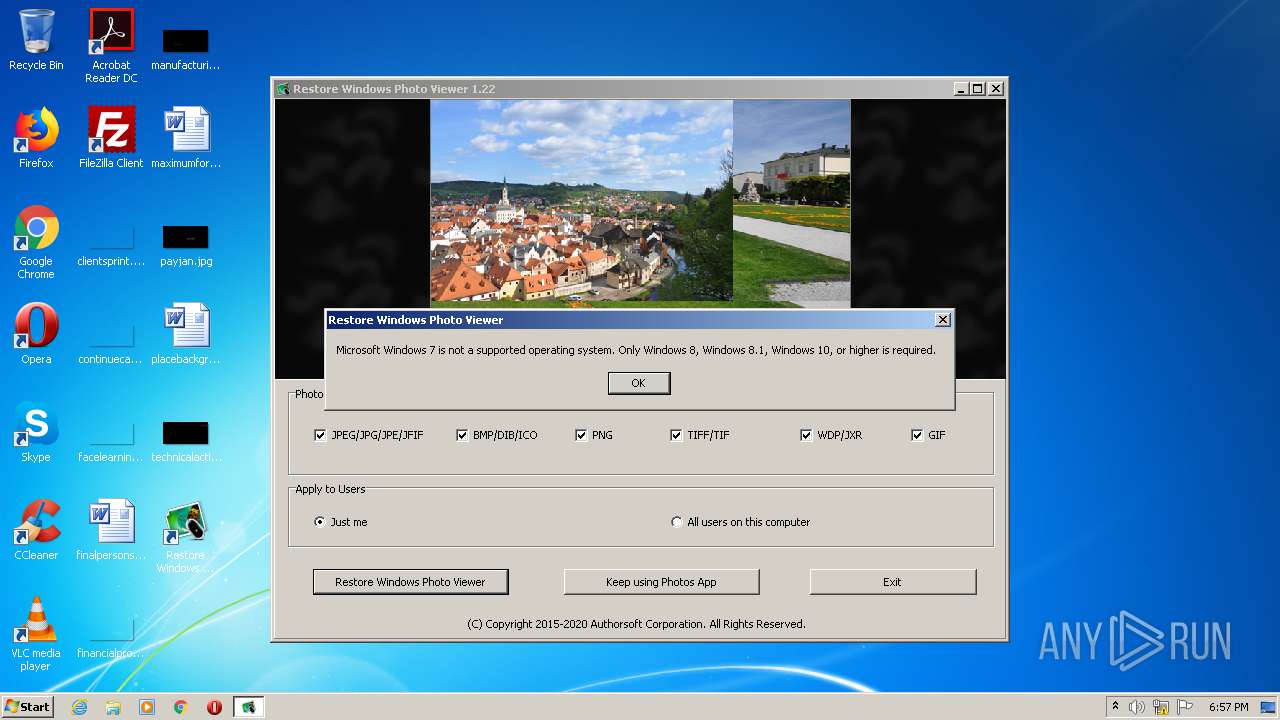Open Opera from the taskbar

(x=214, y=707)
